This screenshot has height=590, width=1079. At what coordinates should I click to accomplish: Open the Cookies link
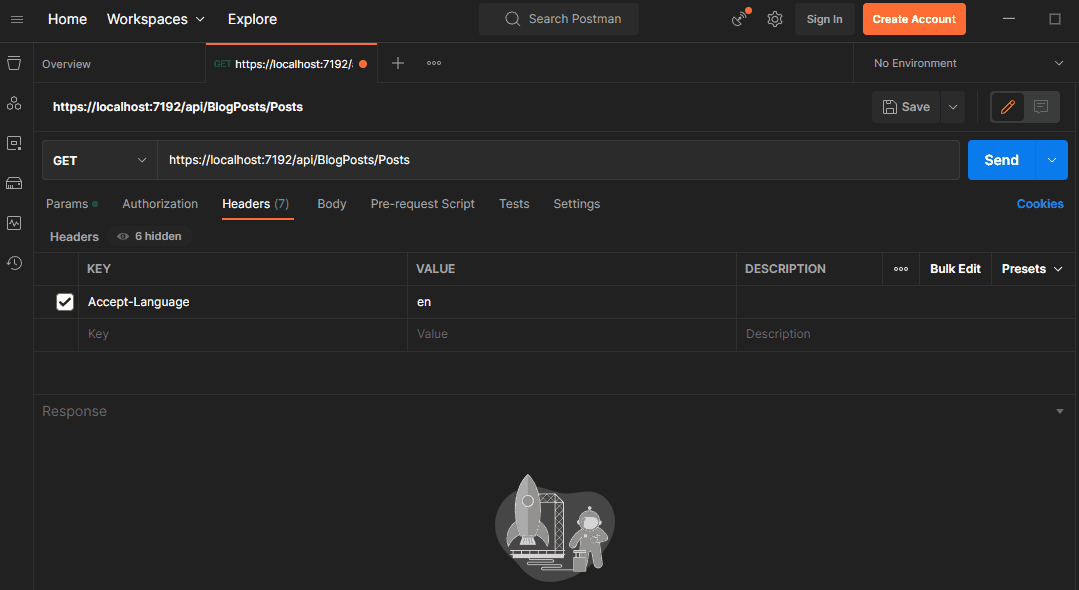1040,204
